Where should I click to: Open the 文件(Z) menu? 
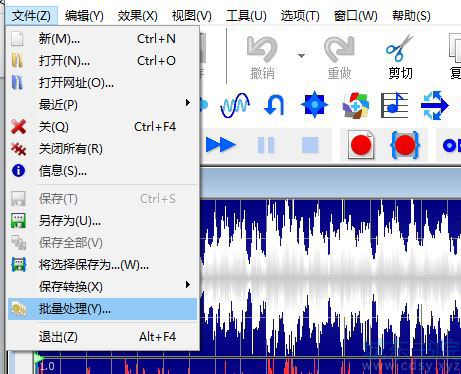31,16
